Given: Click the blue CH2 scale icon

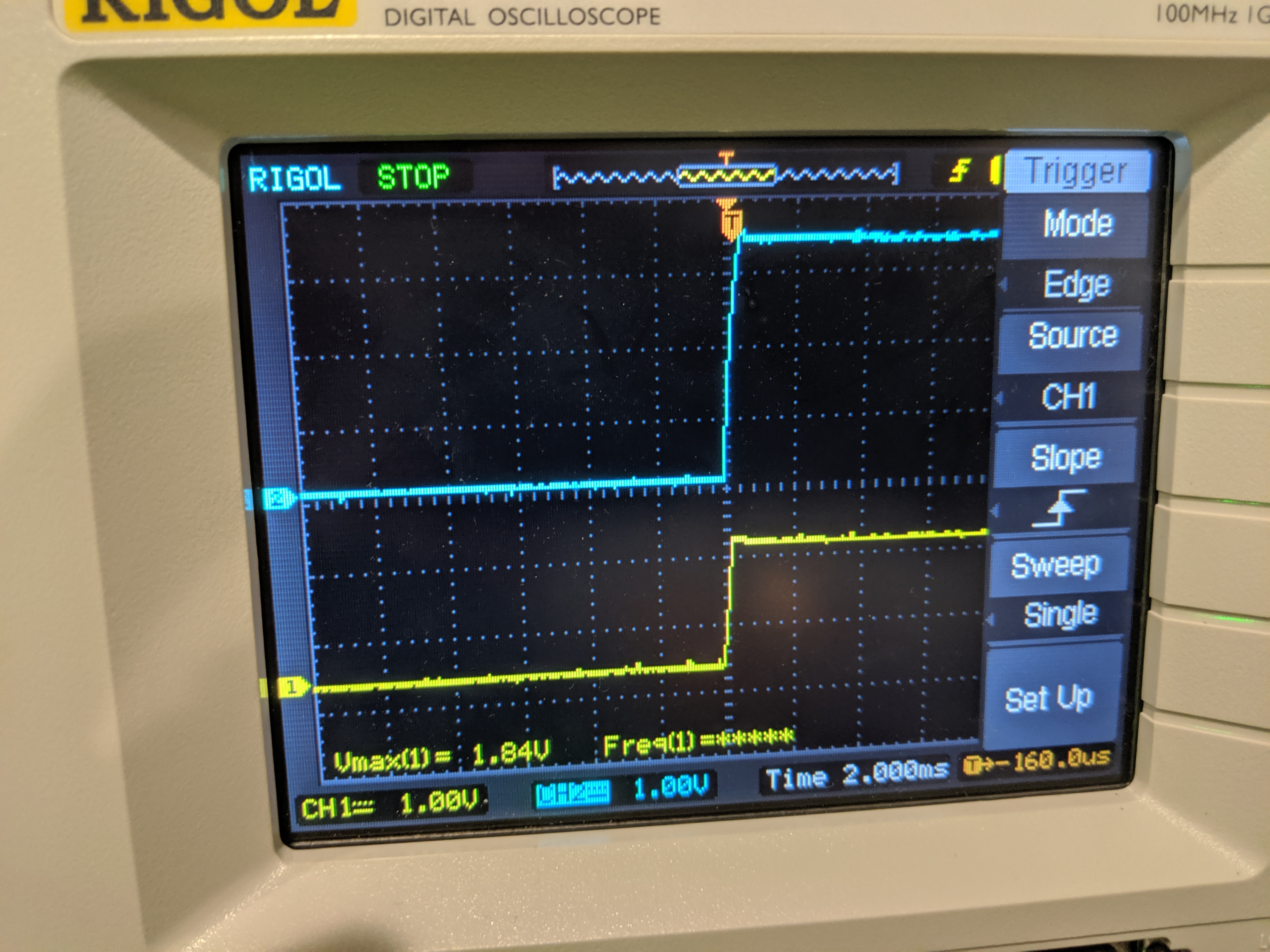Looking at the screenshot, I should [x=572, y=793].
